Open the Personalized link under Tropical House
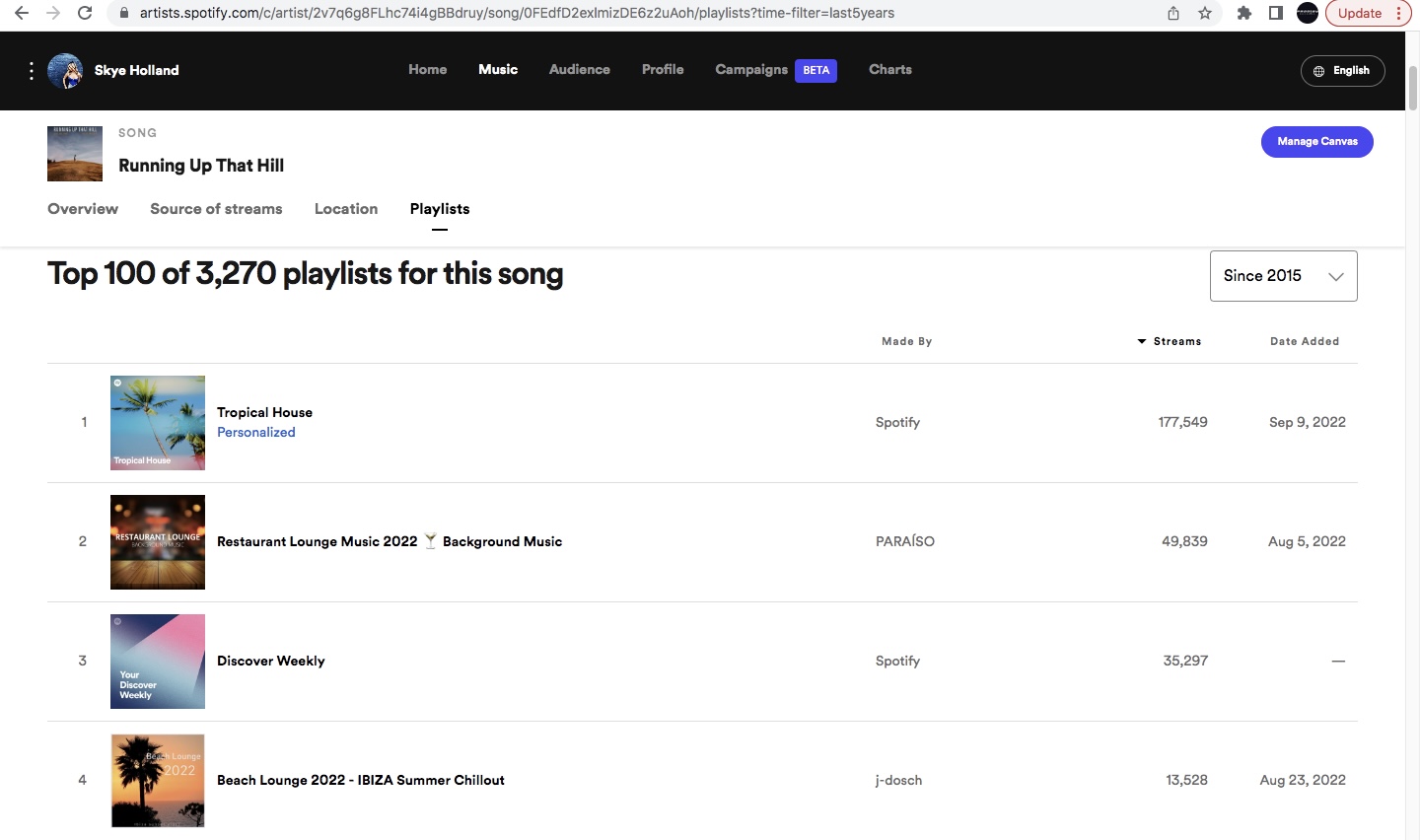Viewport: 1420px width, 840px height. point(256,432)
